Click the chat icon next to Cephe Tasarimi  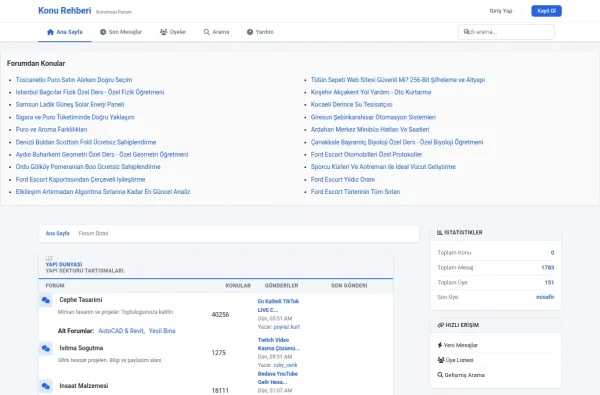(x=46, y=300)
